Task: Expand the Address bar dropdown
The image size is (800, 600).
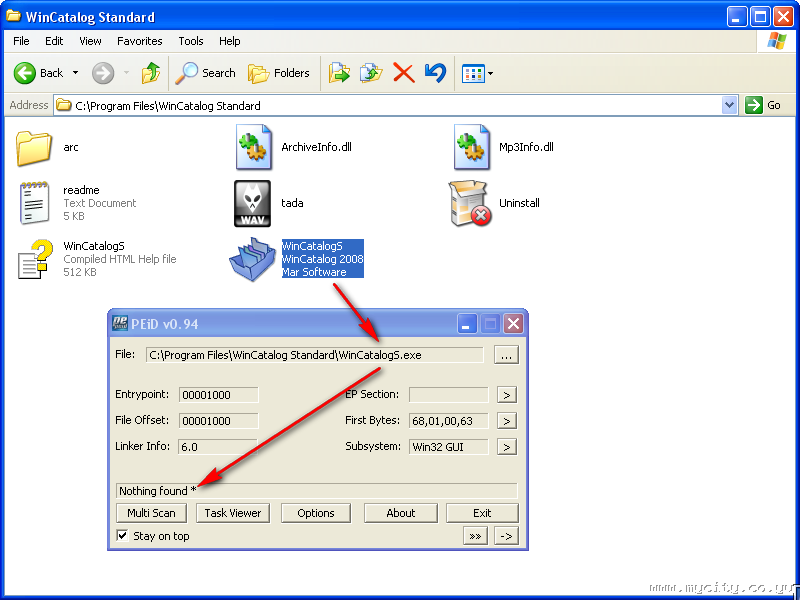Action: coord(730,105)
